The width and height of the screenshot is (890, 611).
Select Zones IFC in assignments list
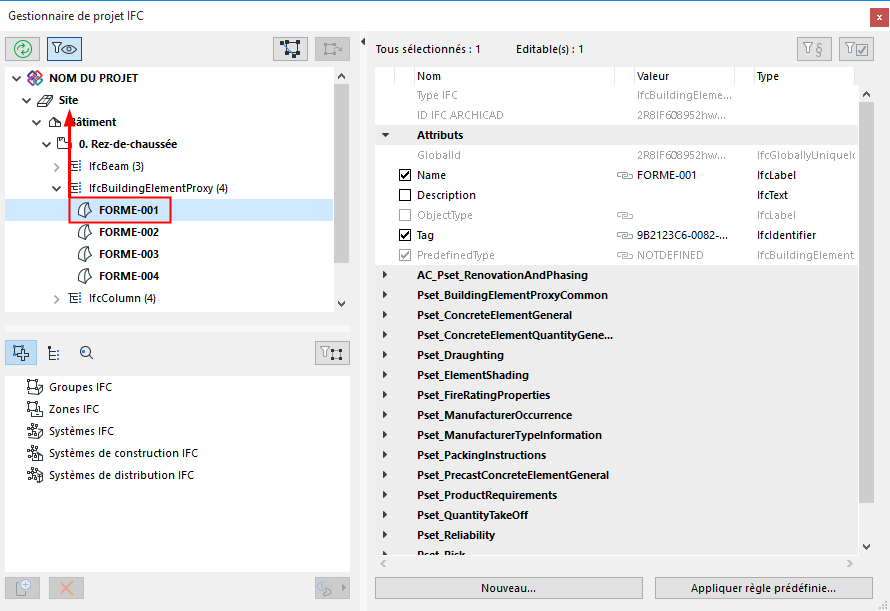[x=73, y=409]
